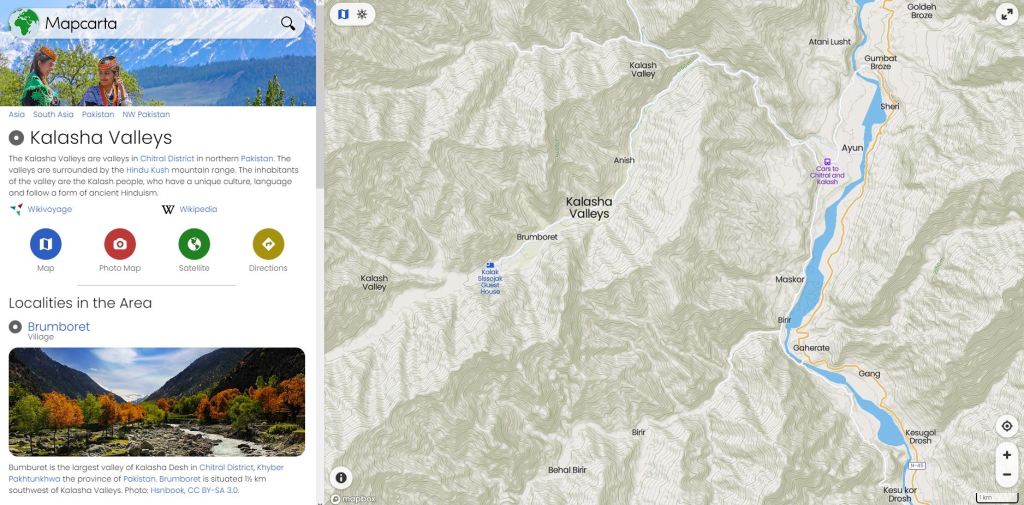1024x505 pixels.
Task: Open the NW Pakistan breadcrumb
Action: [146, 114]
